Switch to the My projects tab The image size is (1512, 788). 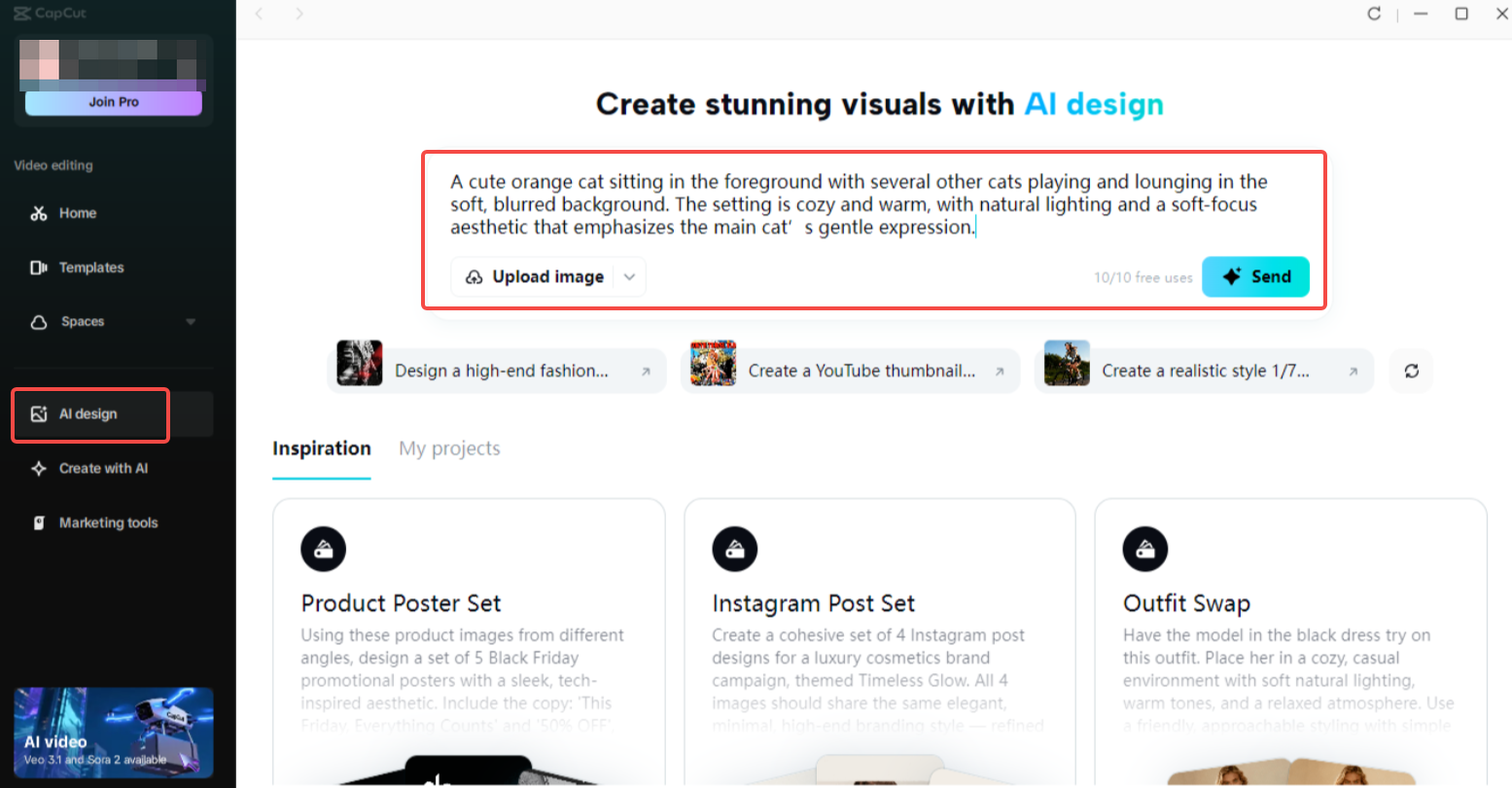pyautogui.click(x=449, y=449)
